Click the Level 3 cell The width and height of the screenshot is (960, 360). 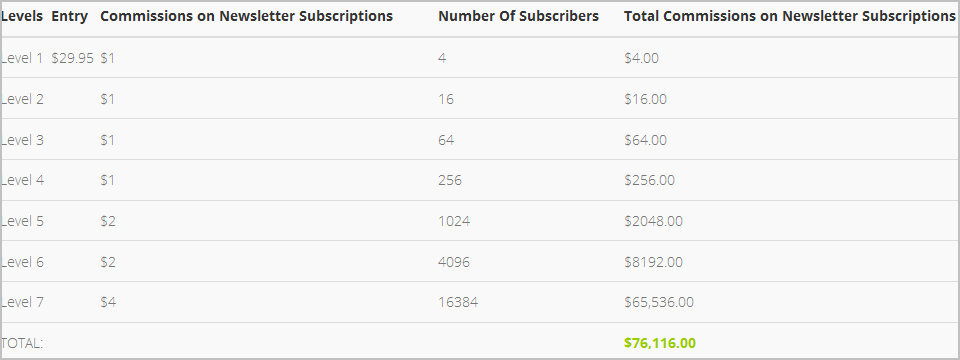[22, 140]
